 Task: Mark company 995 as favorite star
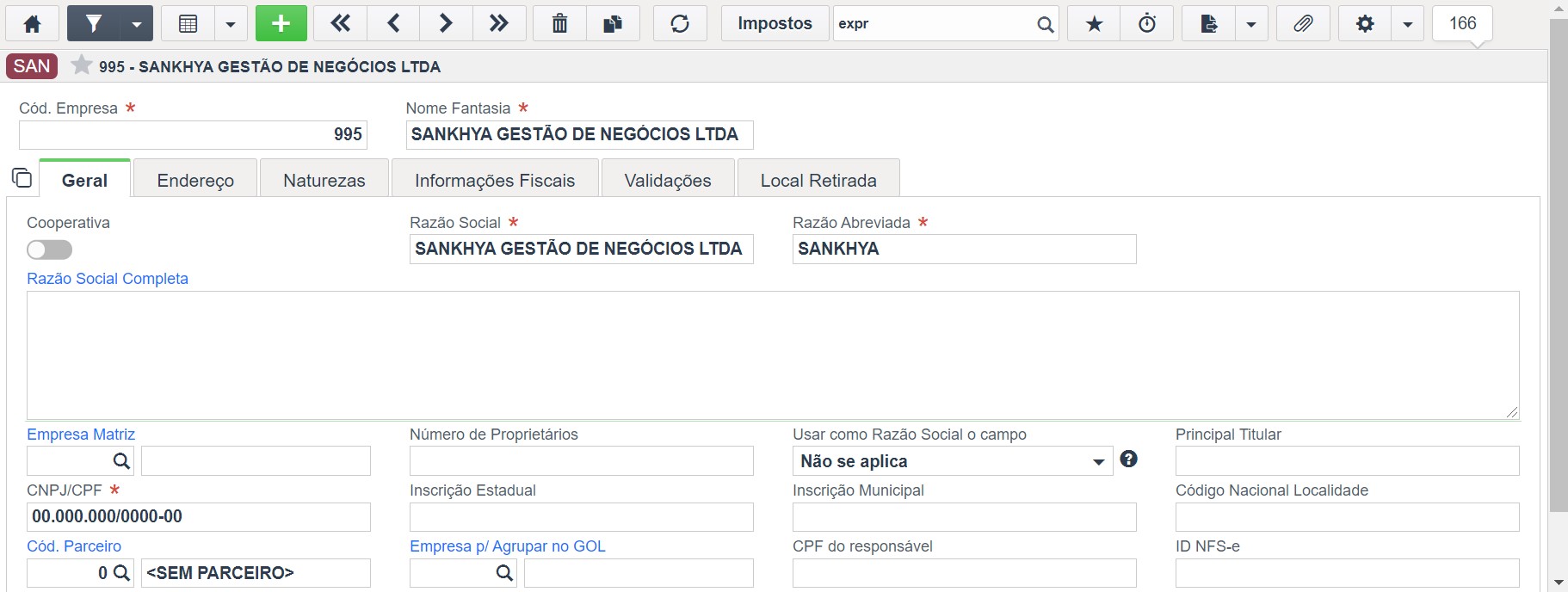pyautogui.click(x=81, y=65)
